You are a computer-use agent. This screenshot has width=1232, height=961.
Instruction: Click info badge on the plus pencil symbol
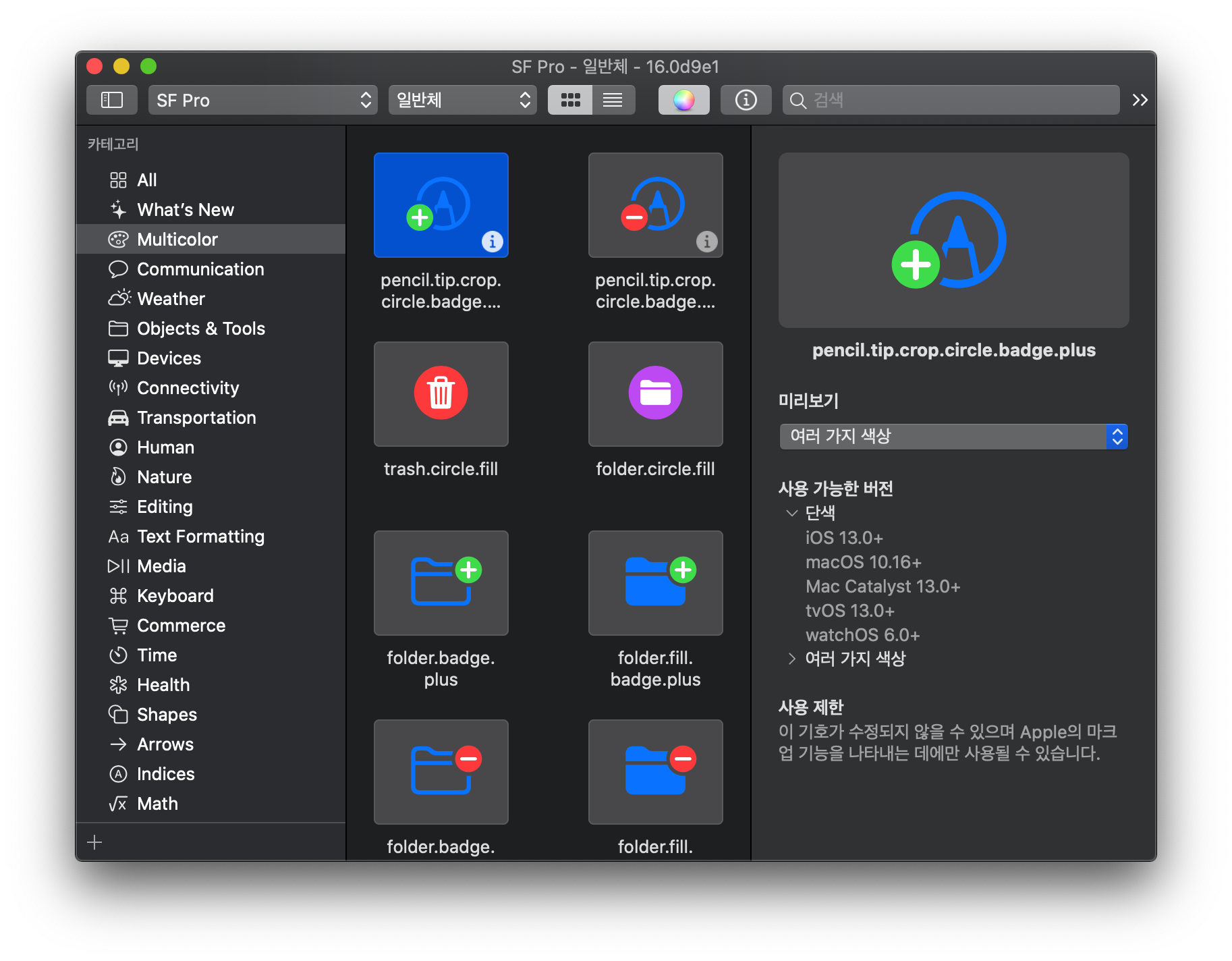point(493,241)
